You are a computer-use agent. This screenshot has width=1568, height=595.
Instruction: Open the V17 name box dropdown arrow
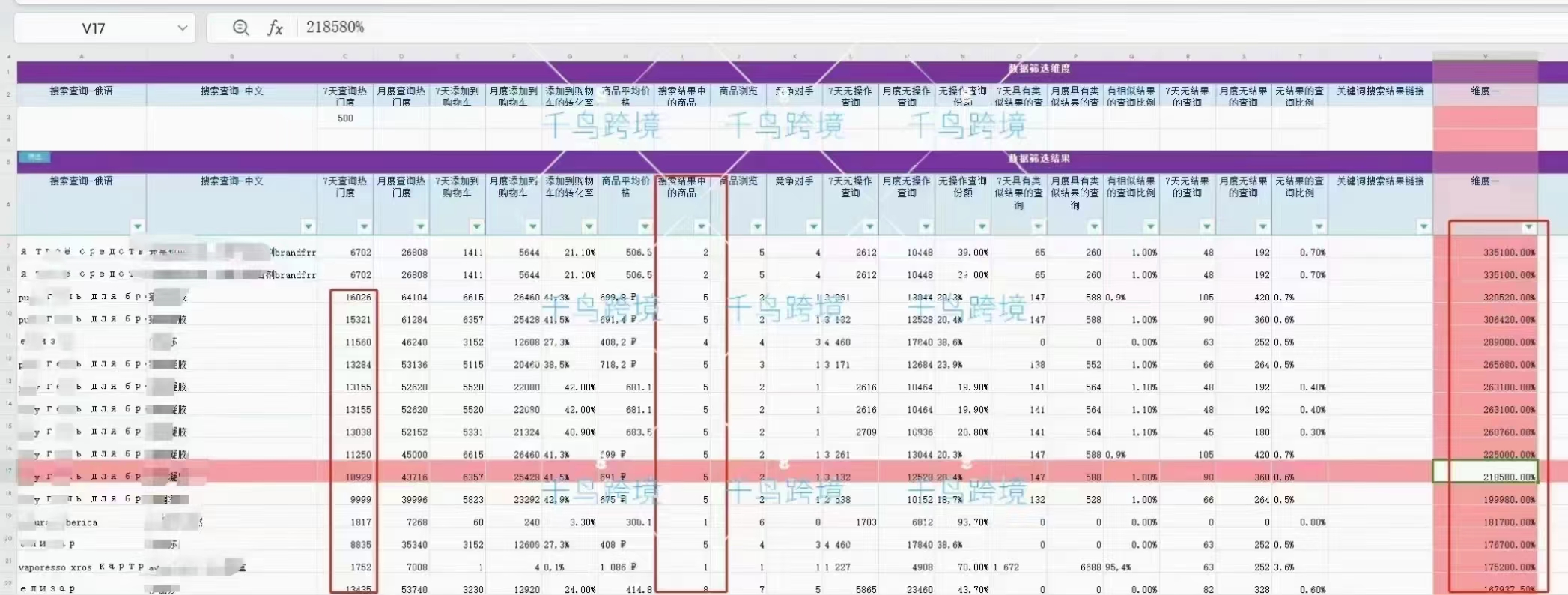point(182,28)
